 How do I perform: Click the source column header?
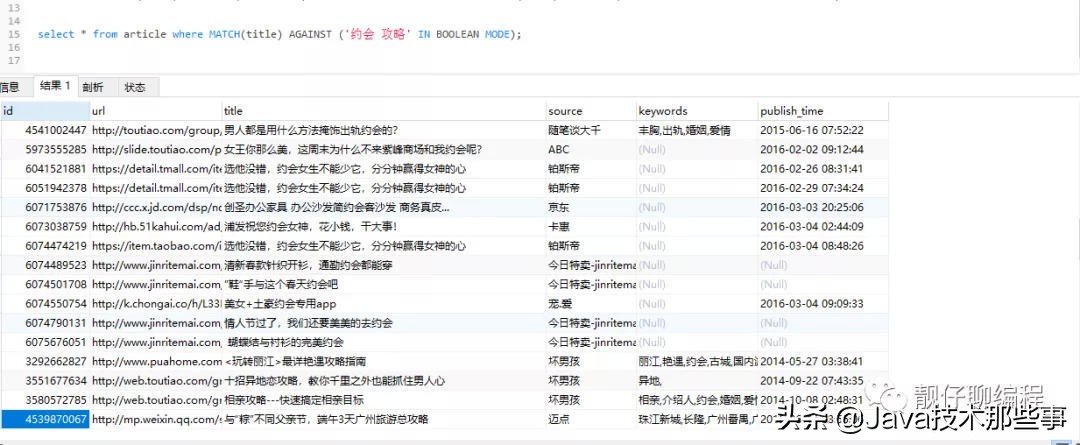(x=588, y=111)
